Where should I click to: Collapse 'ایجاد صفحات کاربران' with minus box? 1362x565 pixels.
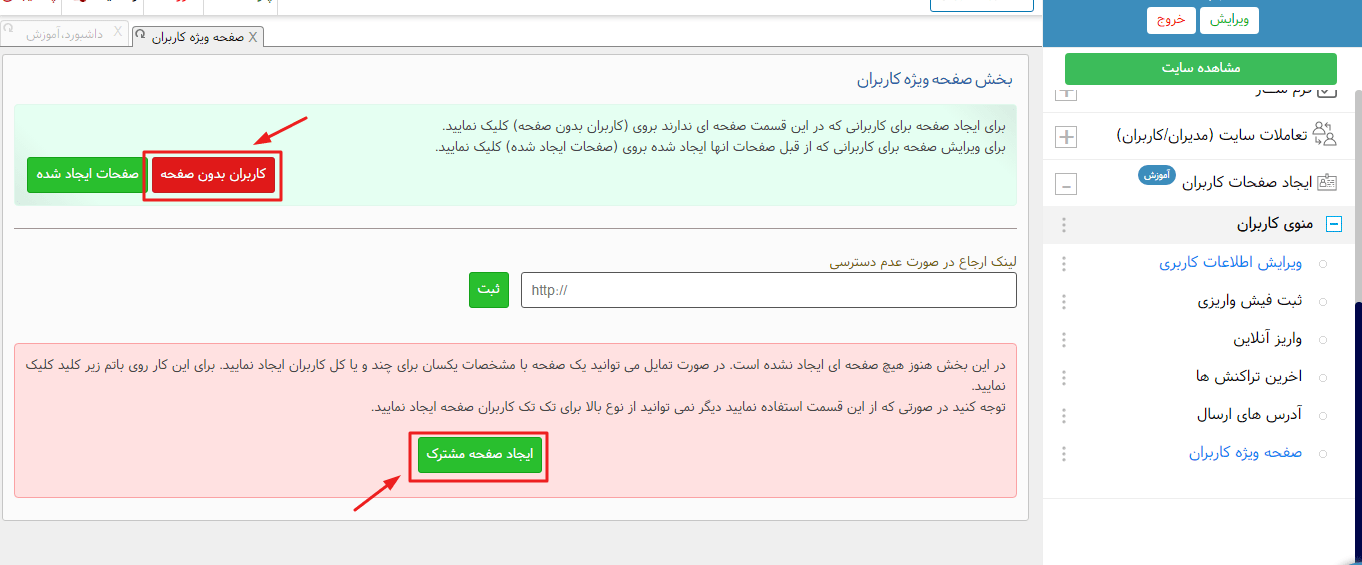point(1067,184)
